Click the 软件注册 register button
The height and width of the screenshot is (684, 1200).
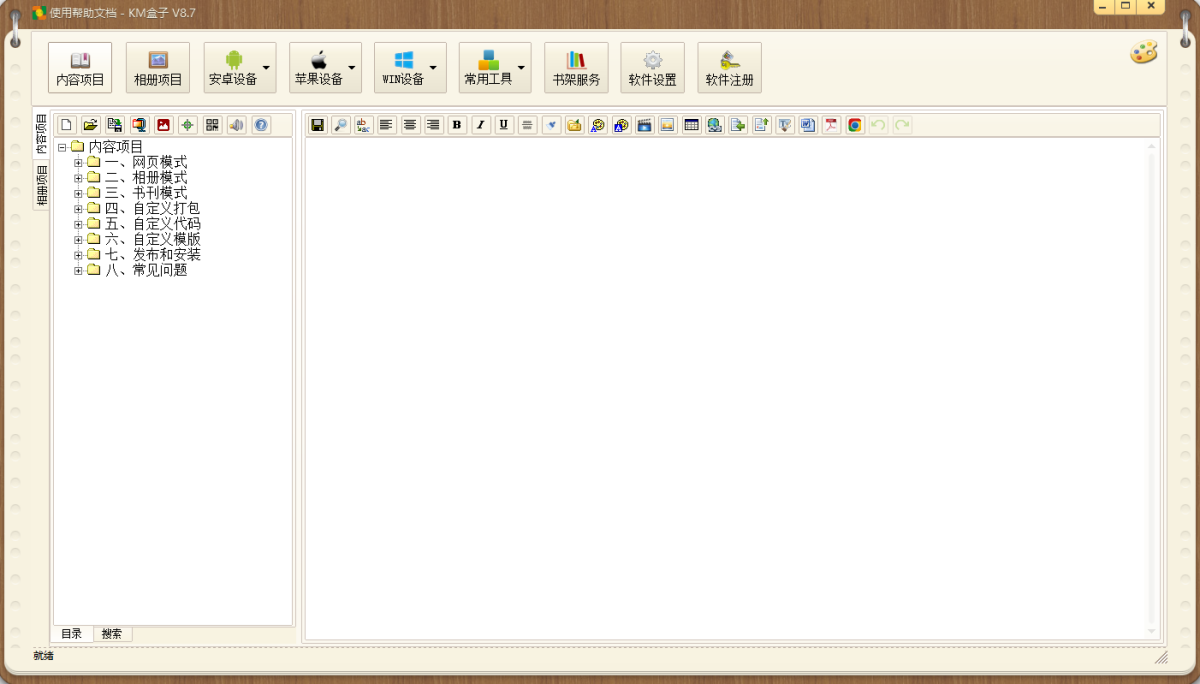point(729,68)
